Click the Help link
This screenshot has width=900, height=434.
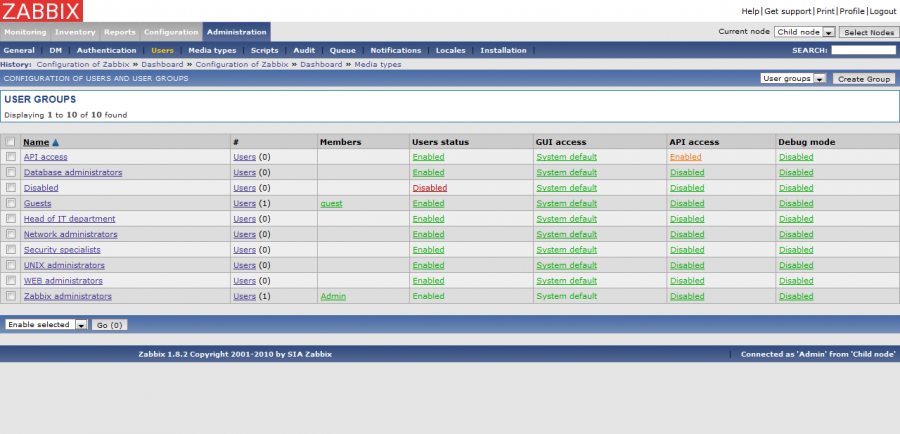click(x=750, y=11)
